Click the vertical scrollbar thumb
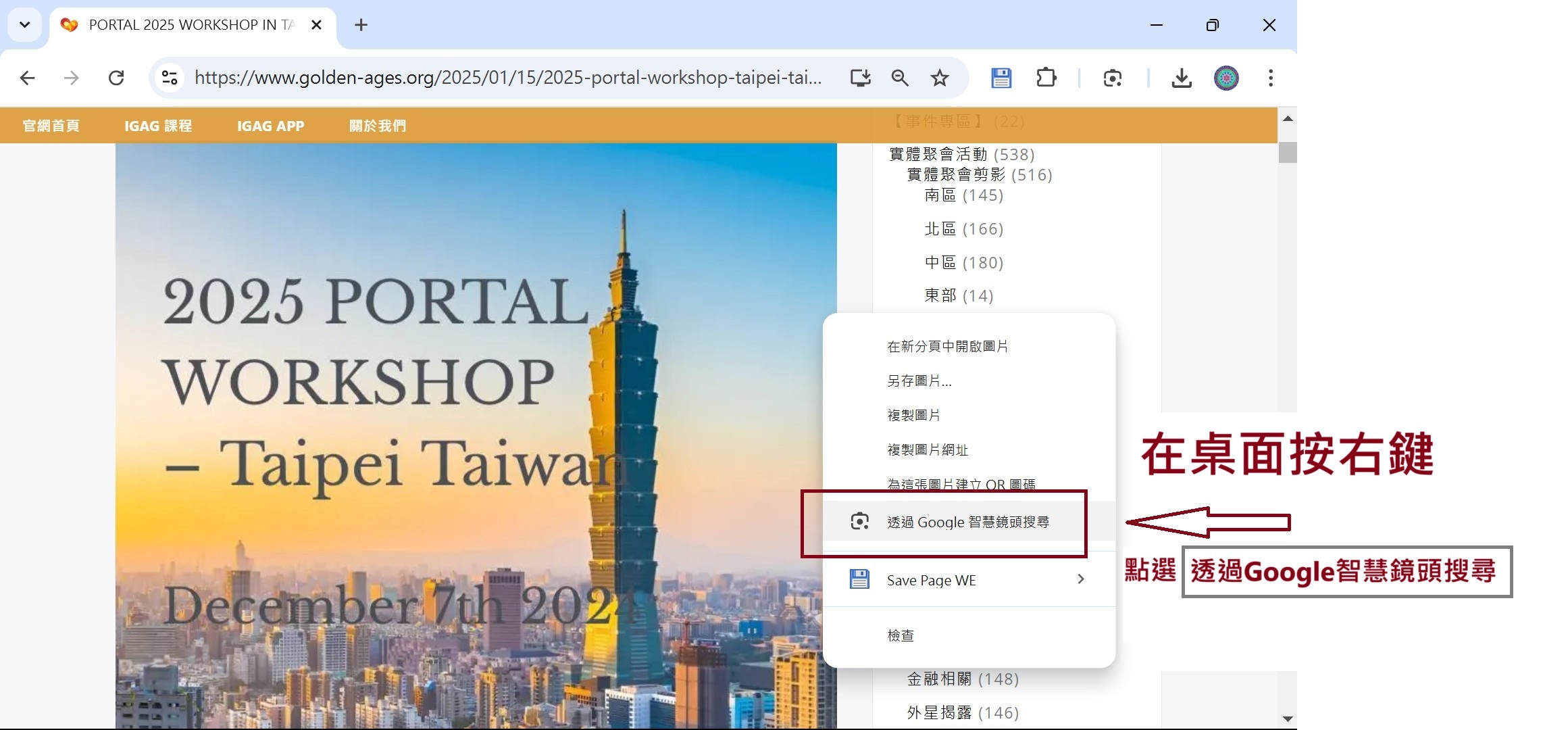Screen dimensions: 1568x730 (1288, 152)
